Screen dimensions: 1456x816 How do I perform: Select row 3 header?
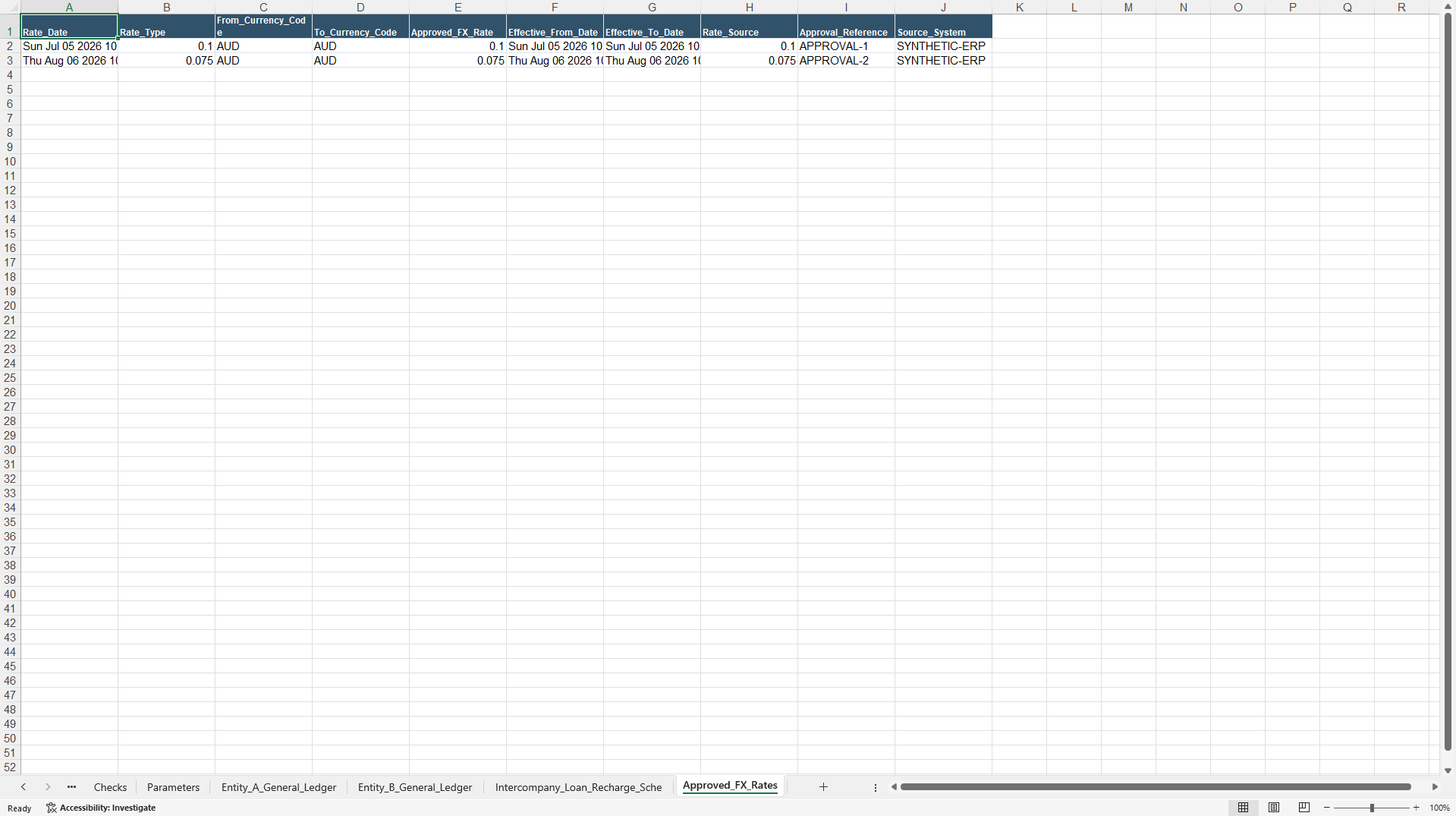[10, 61]
